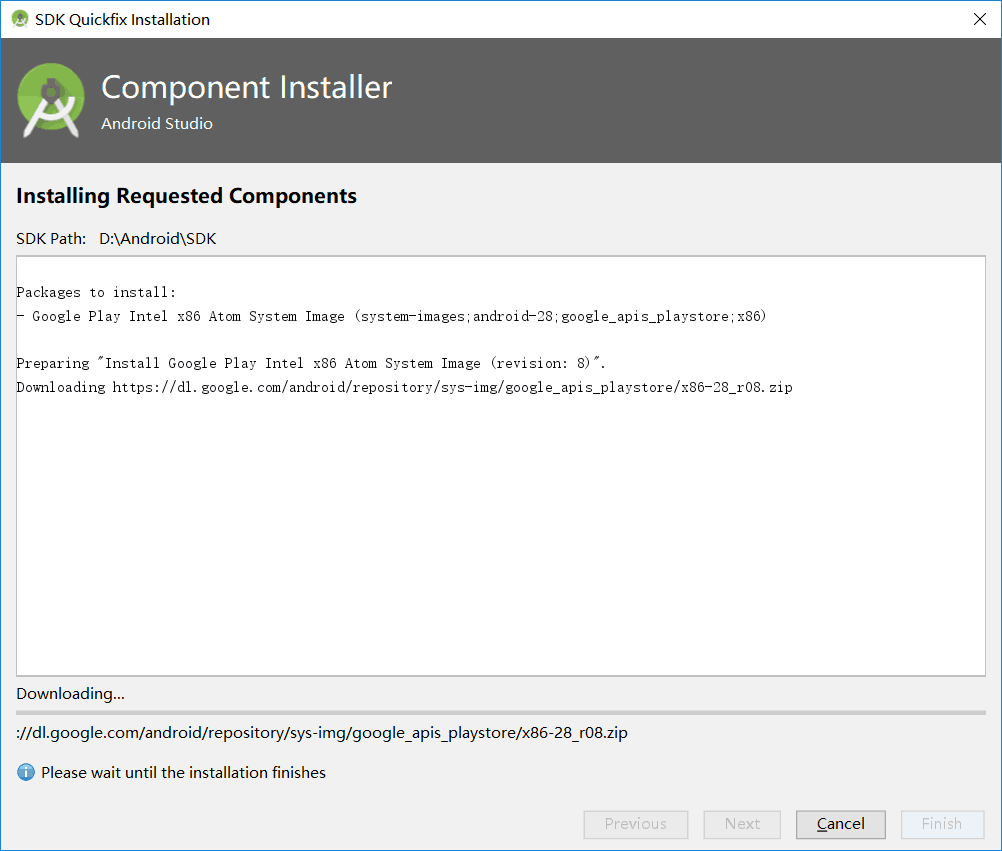The image size is (1002, 851).
Task: Close the SDK Quickfix Installation window
Action: [x=980, y=19]
